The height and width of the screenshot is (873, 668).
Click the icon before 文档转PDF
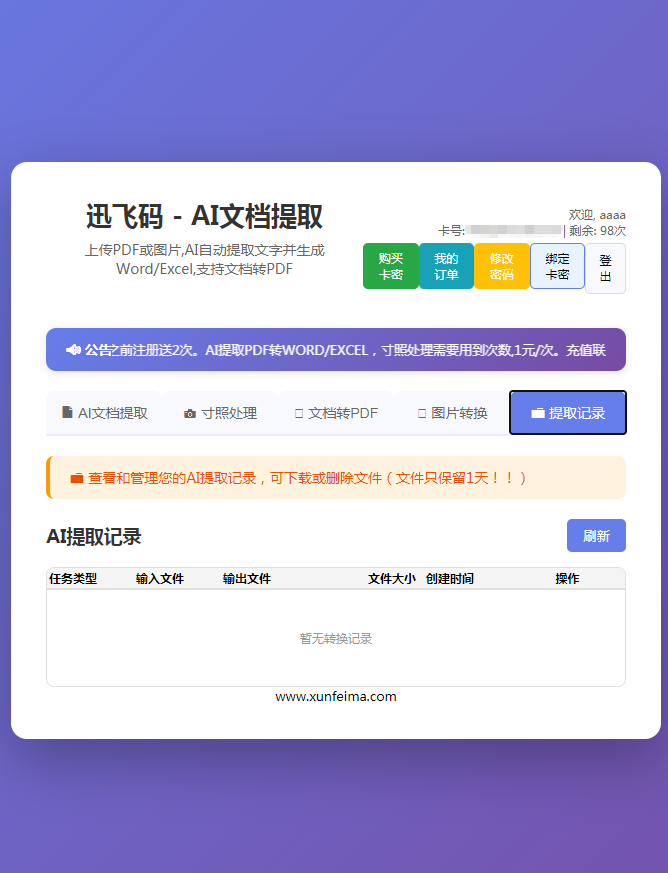(299, 414)
